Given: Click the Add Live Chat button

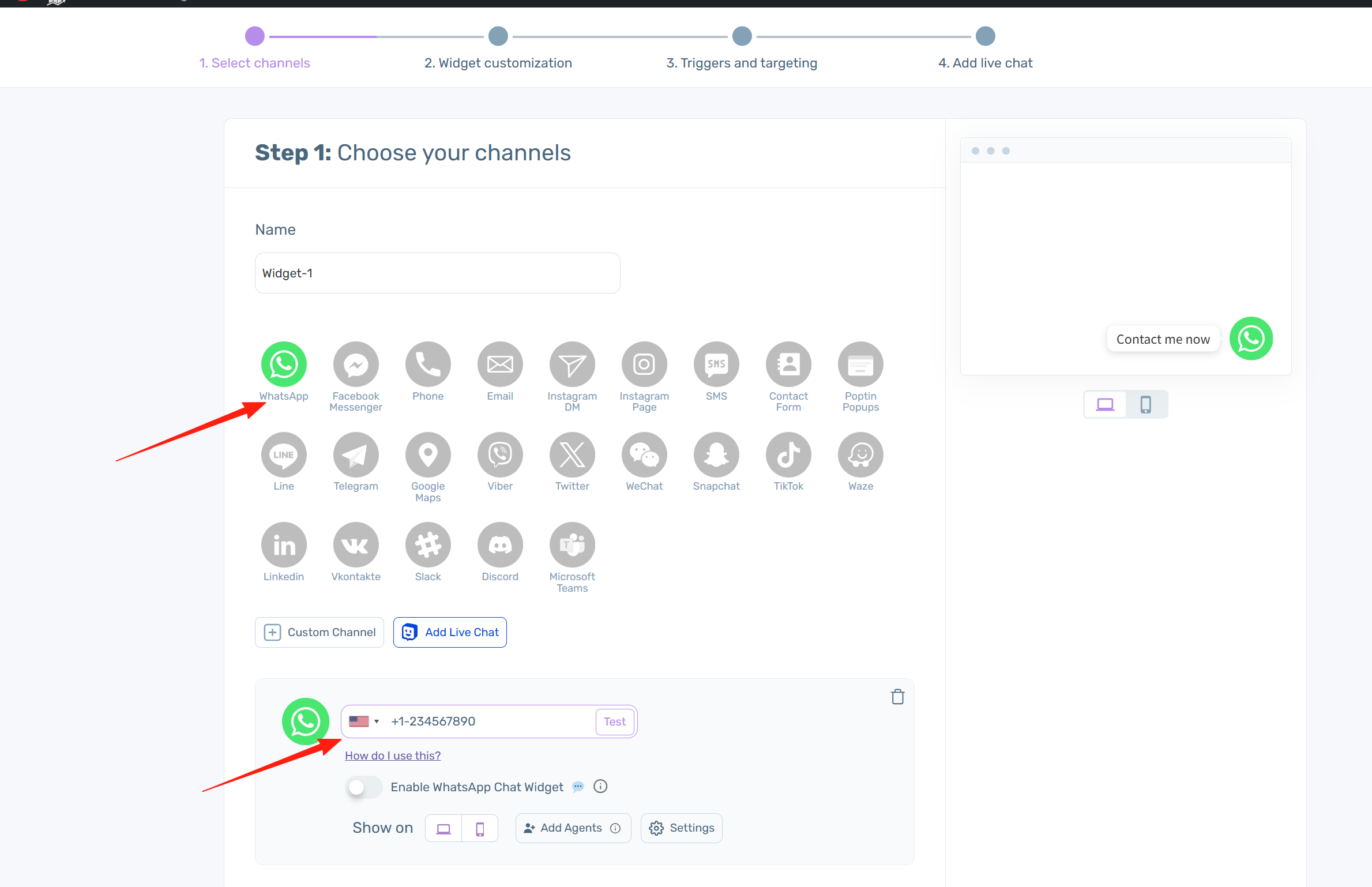Looking at the screenshot, I should pos(450,633).
